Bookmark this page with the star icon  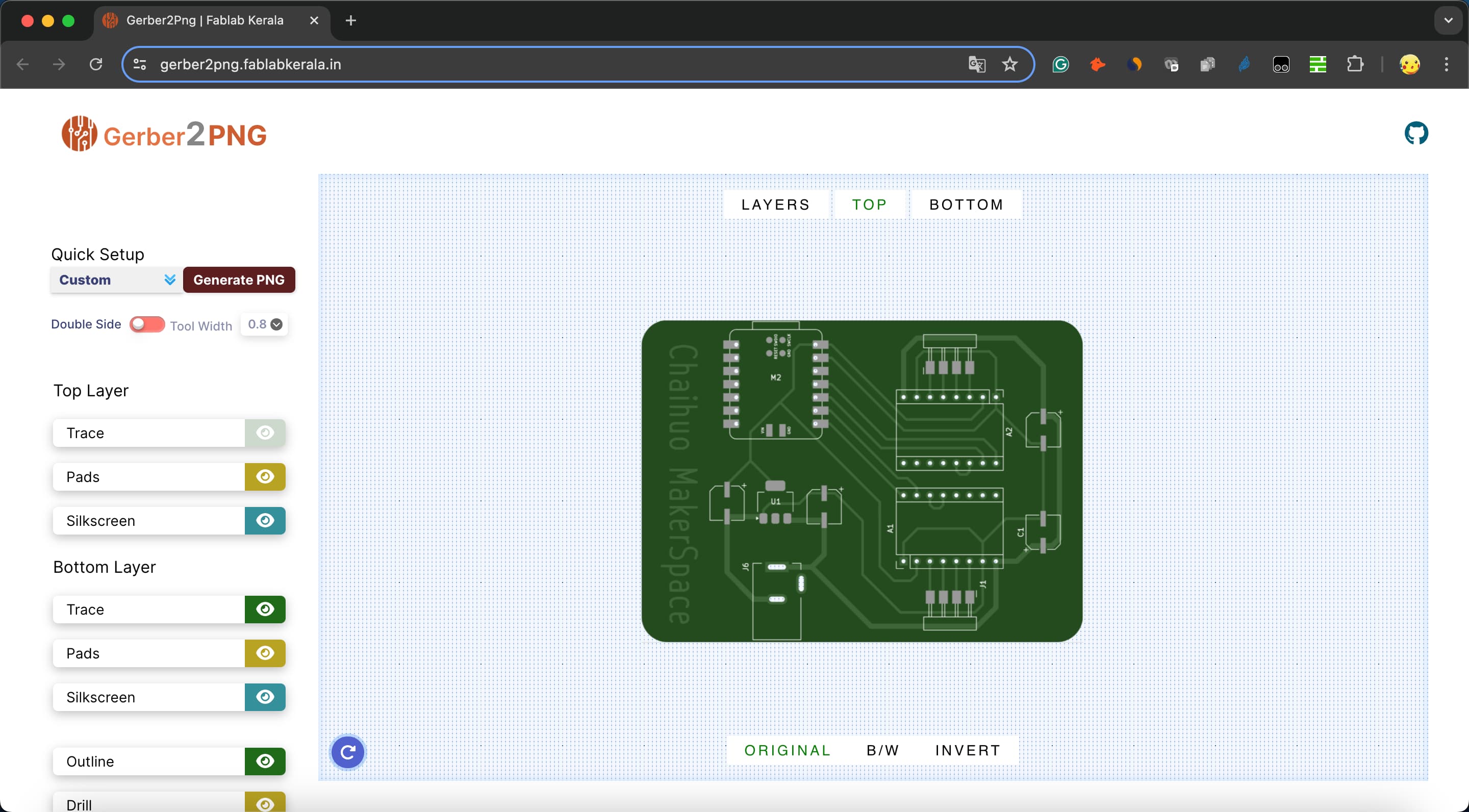1010,64
